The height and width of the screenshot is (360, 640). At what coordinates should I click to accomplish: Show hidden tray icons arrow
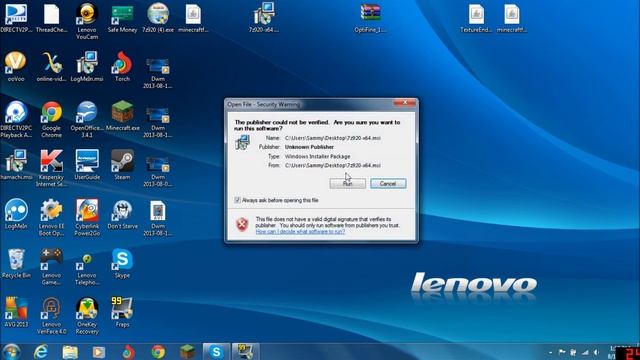click(550, 352)
